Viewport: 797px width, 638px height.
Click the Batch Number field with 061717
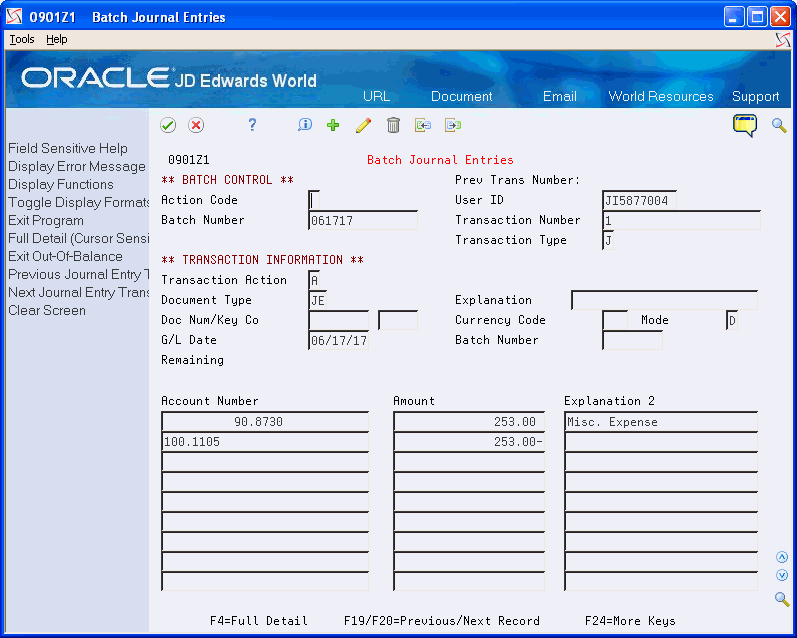(x=363, y=220)
